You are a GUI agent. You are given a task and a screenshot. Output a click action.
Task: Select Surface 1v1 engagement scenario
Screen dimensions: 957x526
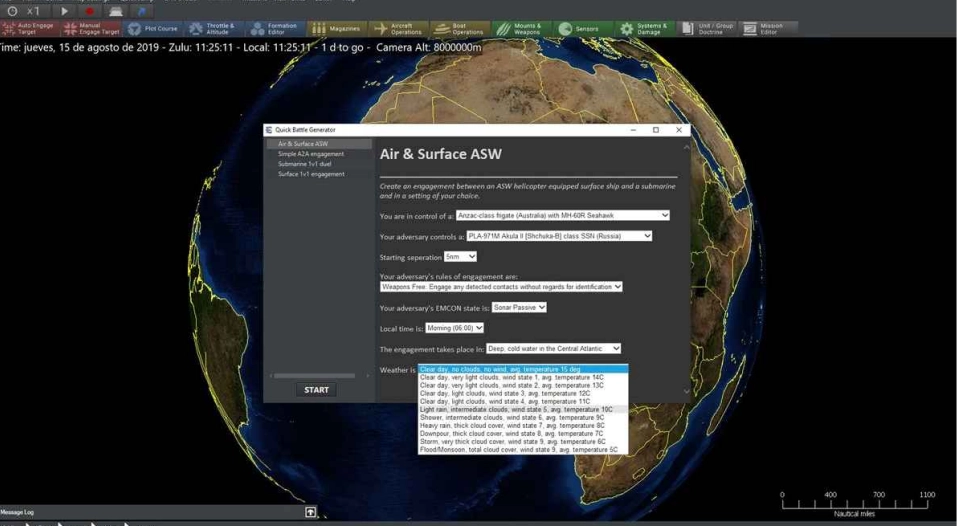(x=319, y=174)
